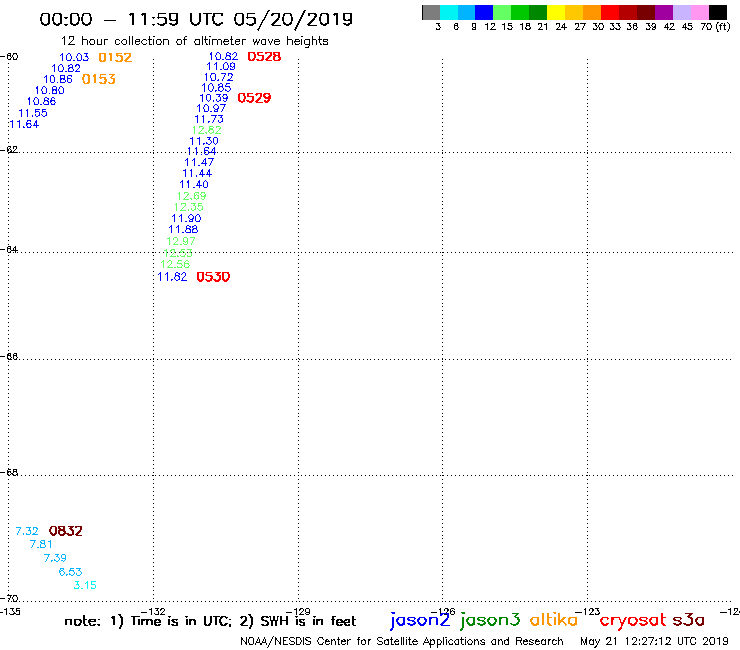Click the wave height value 10.39
This screenshot has height=650, width=740.
[214, 98]
